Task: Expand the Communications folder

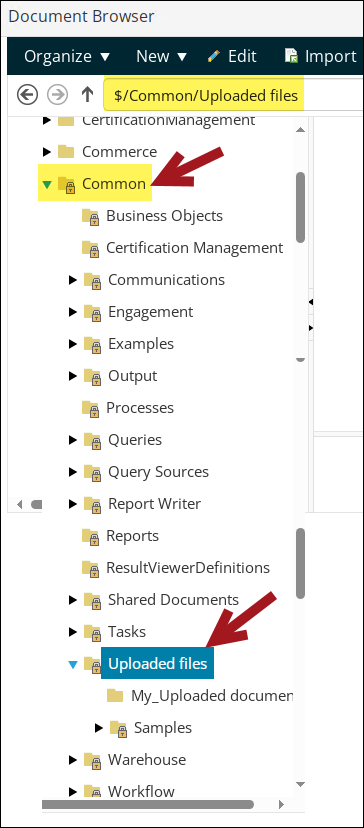Action: tap(73, 280)
